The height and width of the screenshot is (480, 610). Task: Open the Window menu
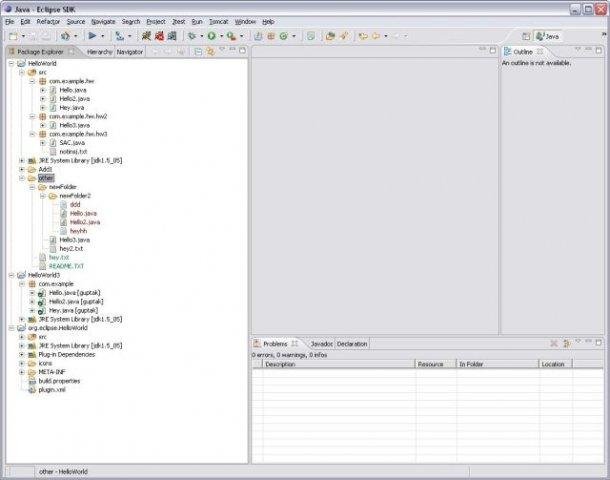tap(245, 22)
